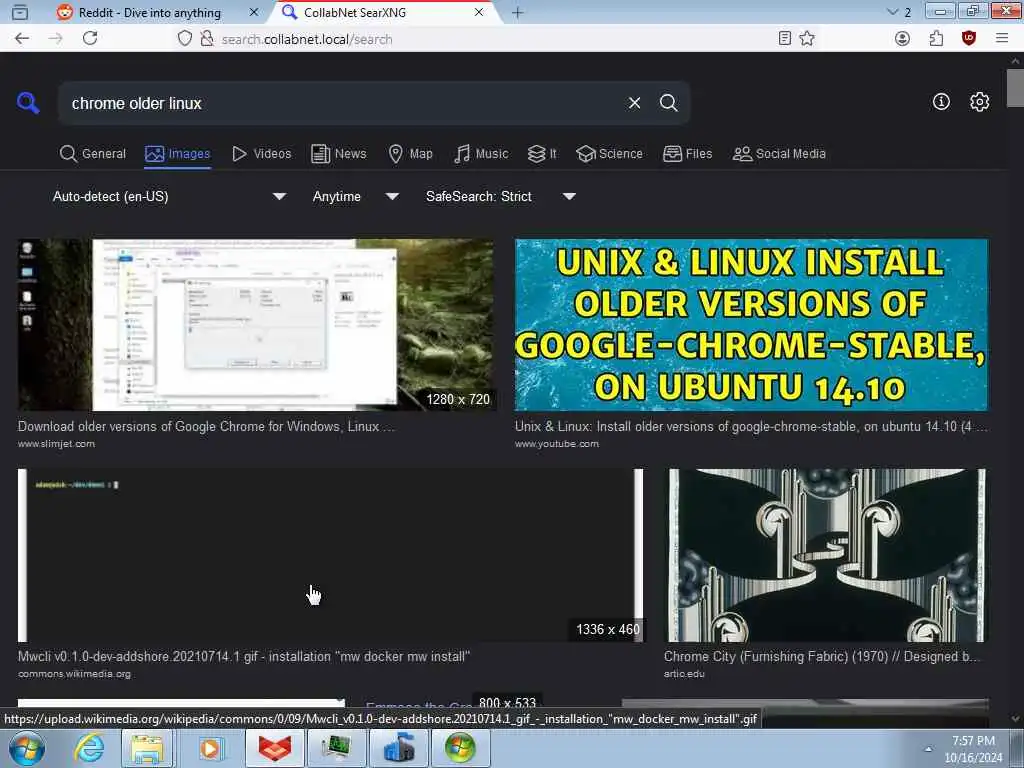Open the preferences gear icon

(x=979, y=102)
